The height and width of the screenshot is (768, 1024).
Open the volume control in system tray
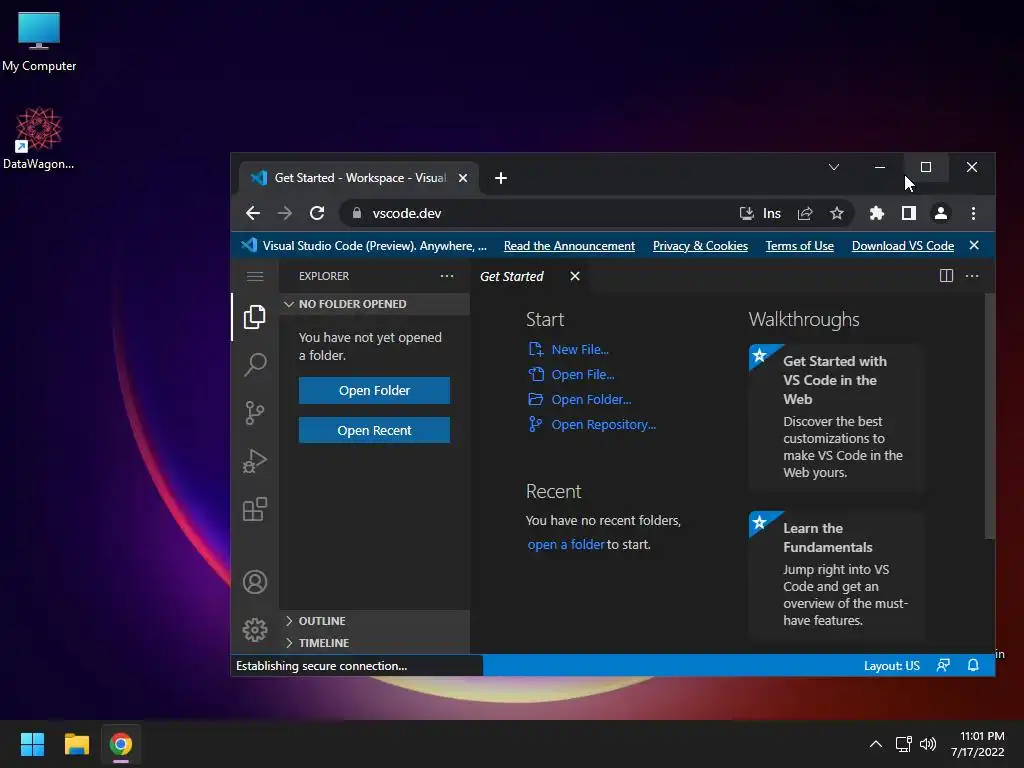click(x=928, y=744)
